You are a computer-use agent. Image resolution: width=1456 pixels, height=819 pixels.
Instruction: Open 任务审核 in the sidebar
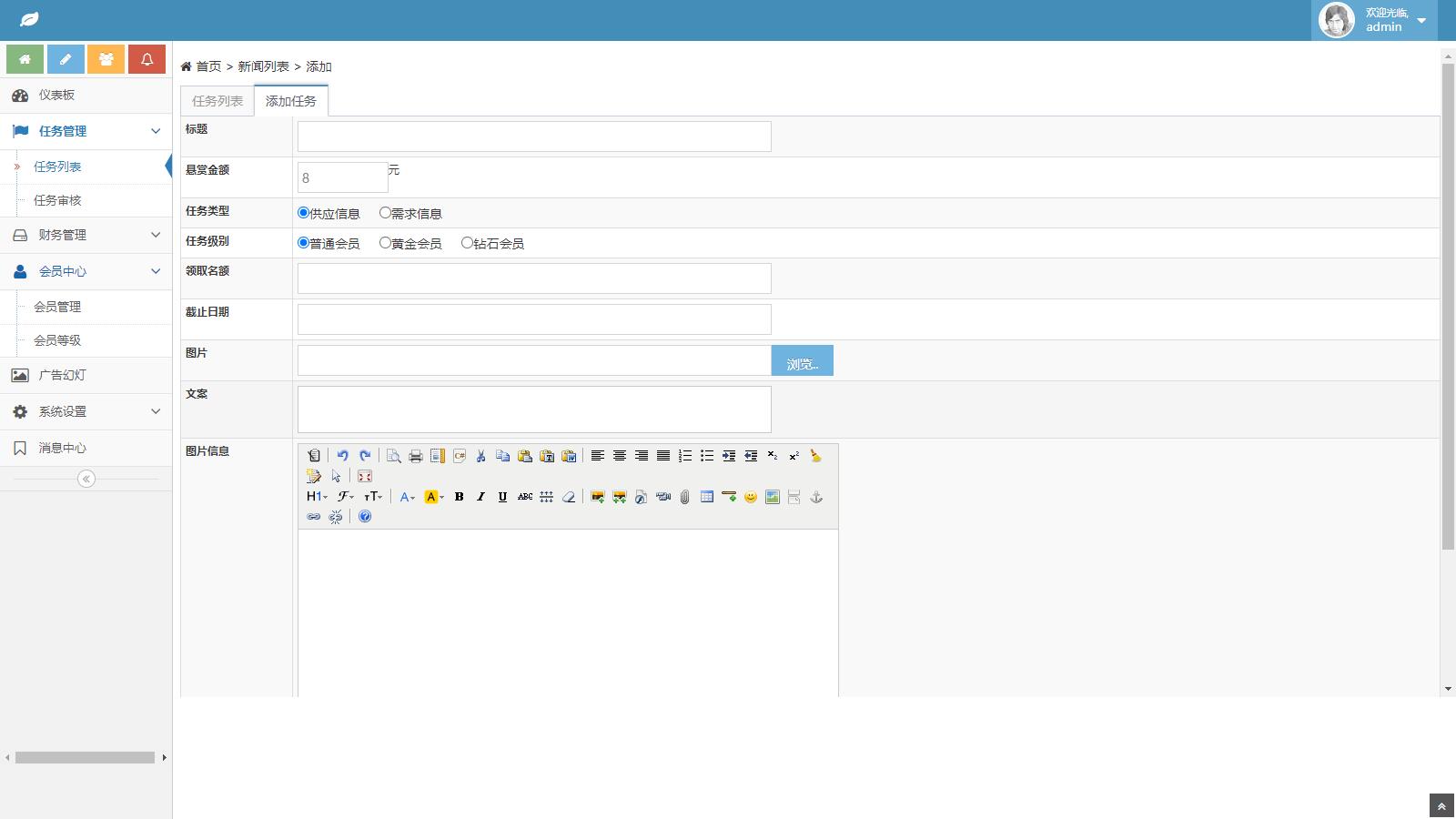coord(57,200)
